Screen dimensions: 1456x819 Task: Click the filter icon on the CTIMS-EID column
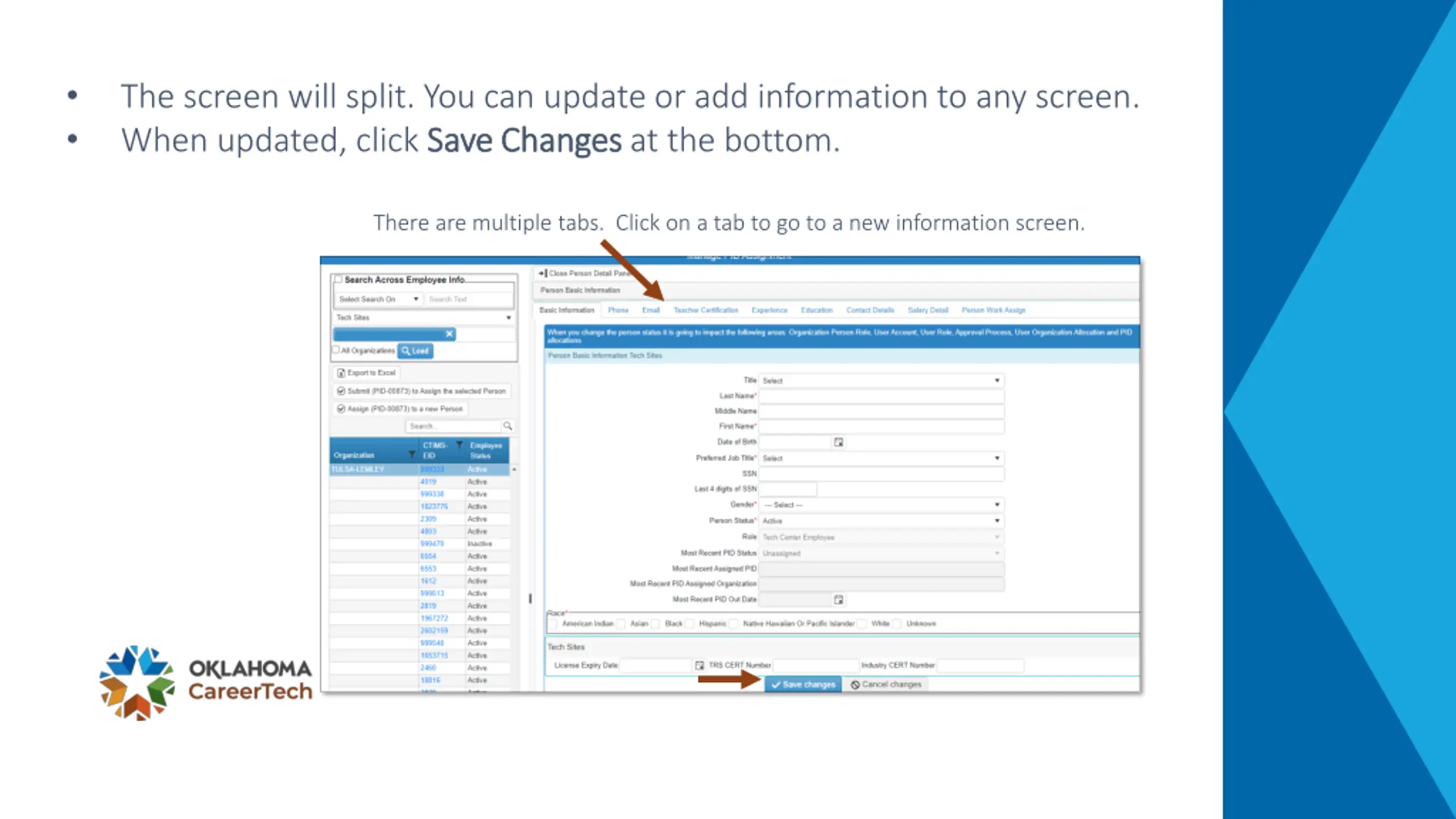pyautogui.click(x=459, y=445)
